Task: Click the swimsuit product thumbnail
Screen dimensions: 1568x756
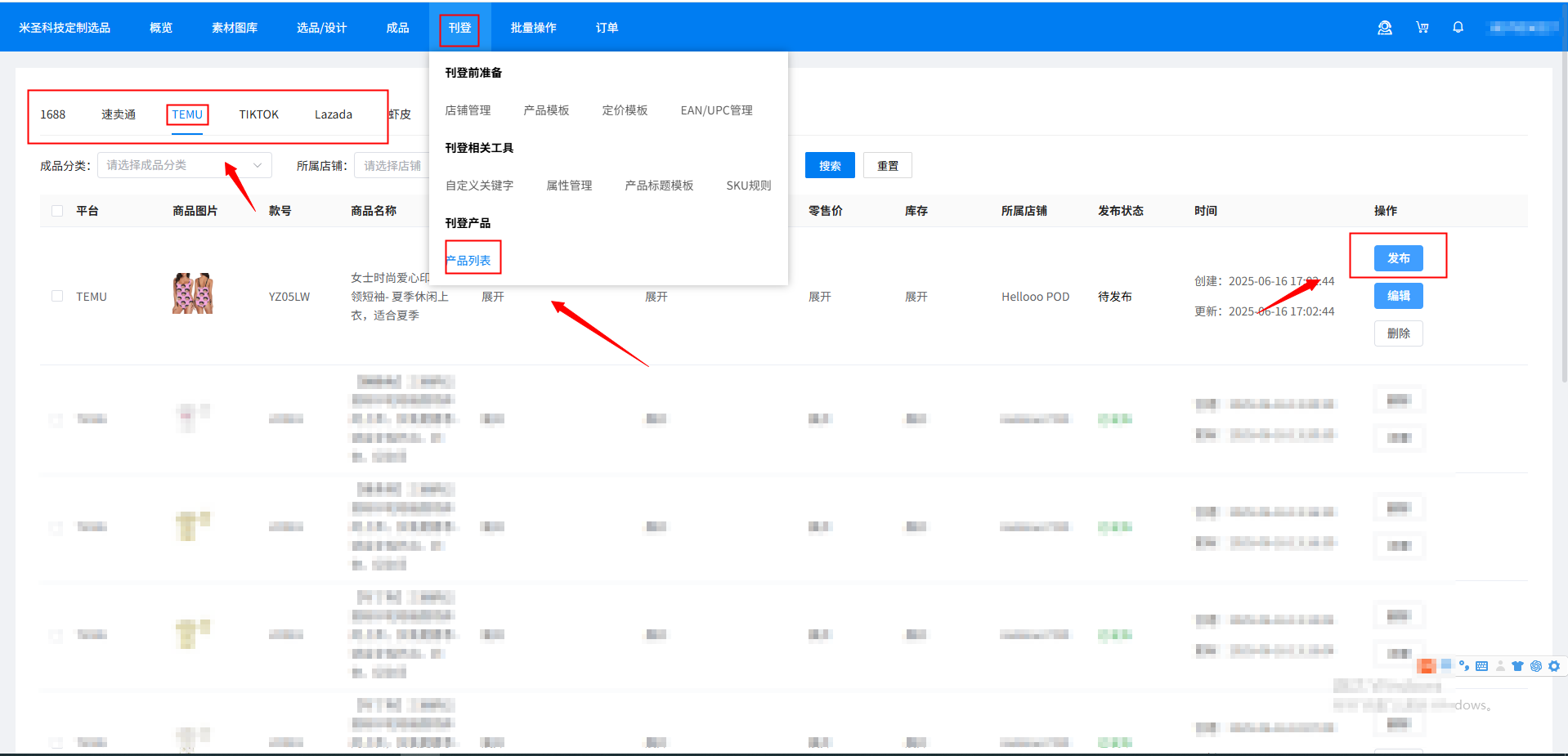Action: coord(193,293)
